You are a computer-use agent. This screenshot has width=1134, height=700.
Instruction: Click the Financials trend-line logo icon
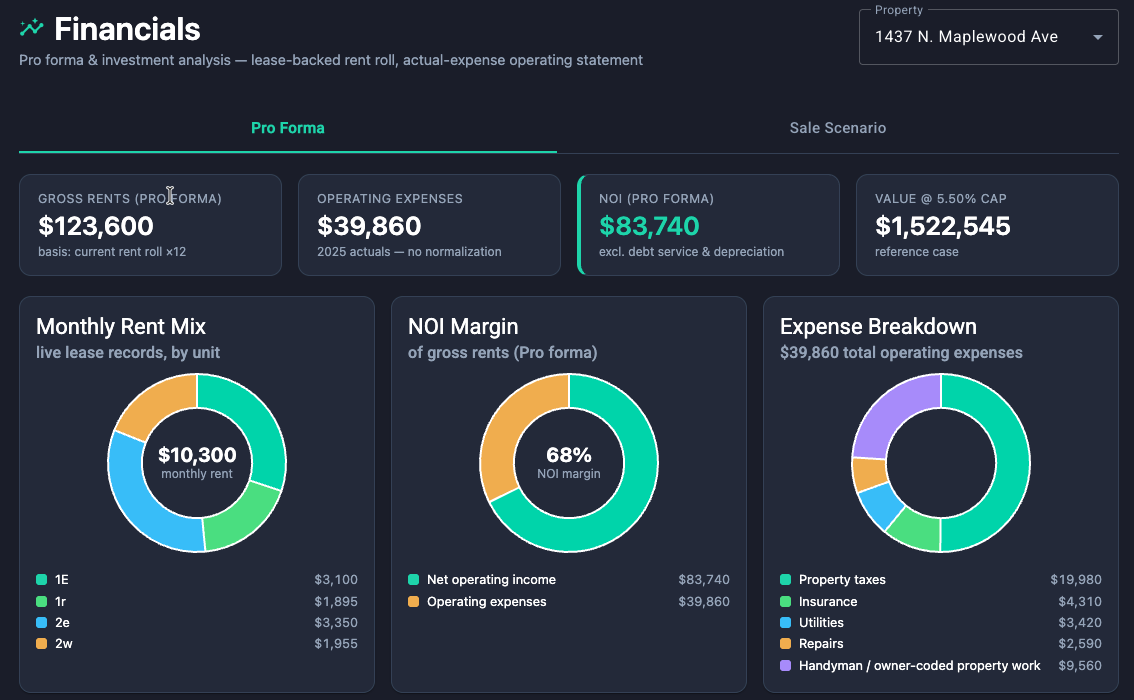pos(31,28)
